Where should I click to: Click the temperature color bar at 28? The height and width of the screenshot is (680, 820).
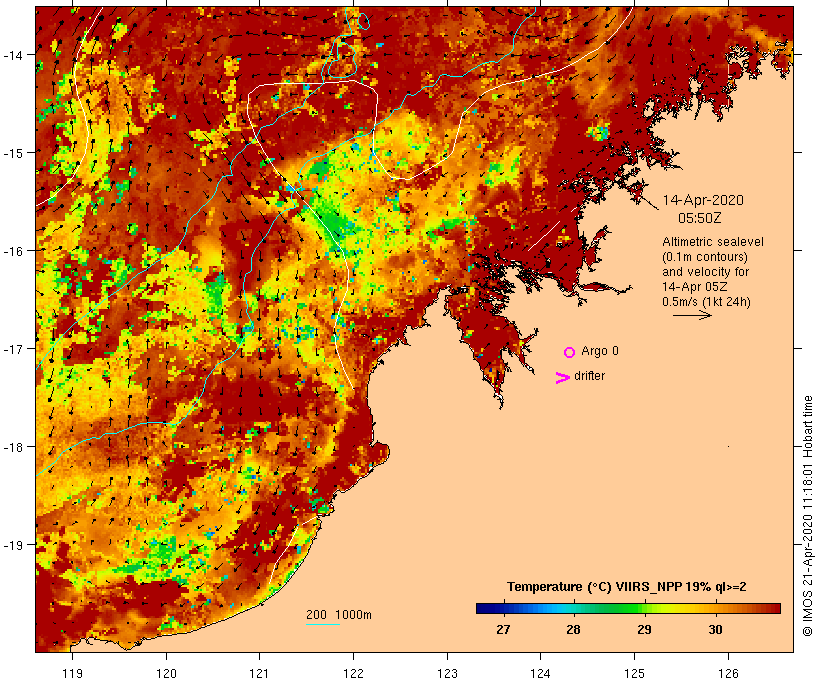[574, 608]
